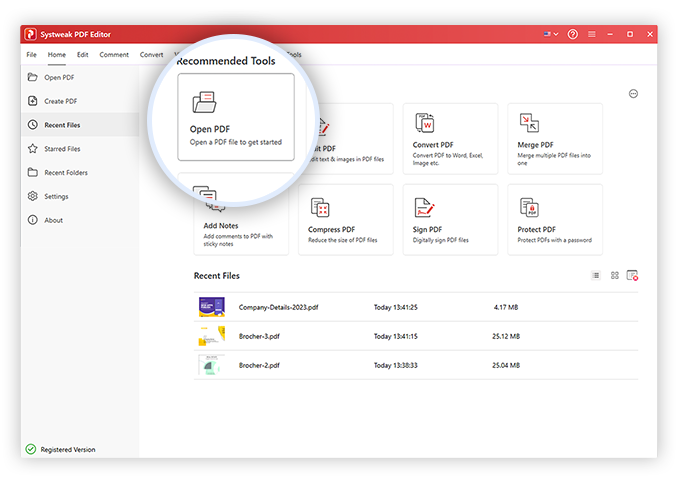Click the Compress PDF card title
This screenshot has width=678, height=484.
[x=331, y=230]
